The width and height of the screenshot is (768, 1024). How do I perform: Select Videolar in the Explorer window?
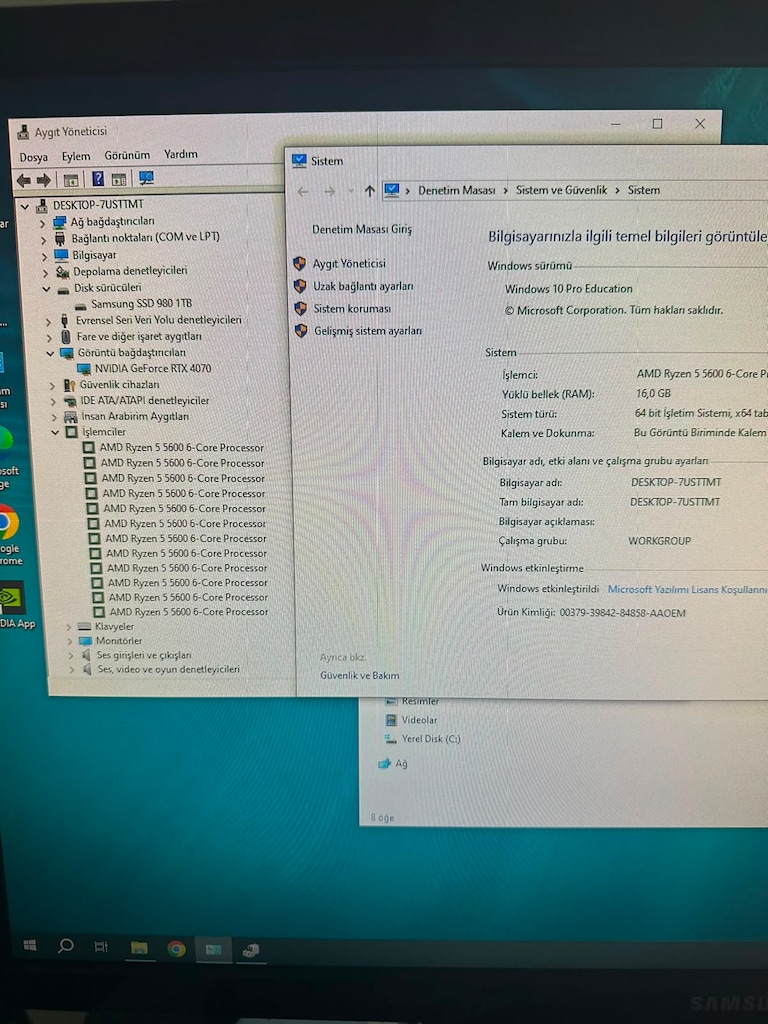[419, 720]
